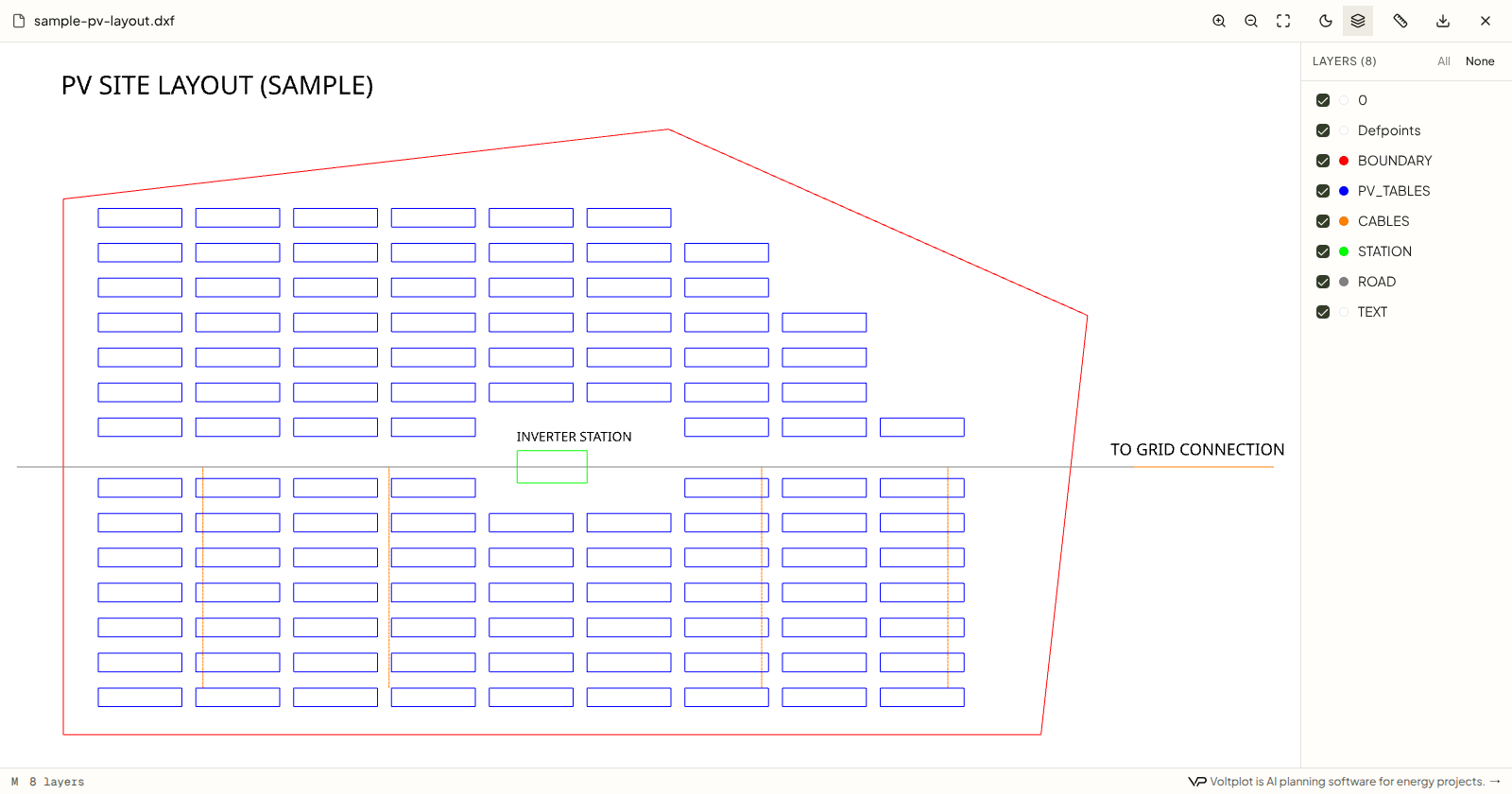Screen dimensions: 1512x794
Task: Switch to dark mode with moon icon
Action: (x=1326, y=21)
